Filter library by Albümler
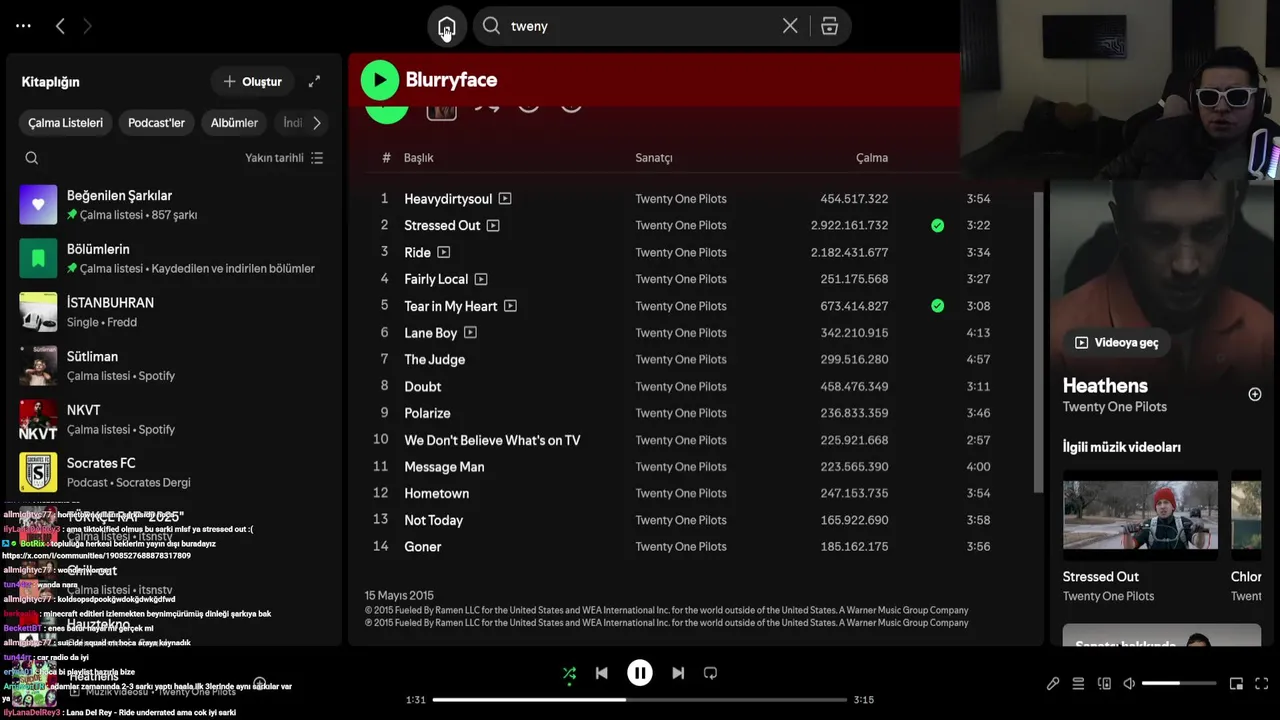 point(234,123)
